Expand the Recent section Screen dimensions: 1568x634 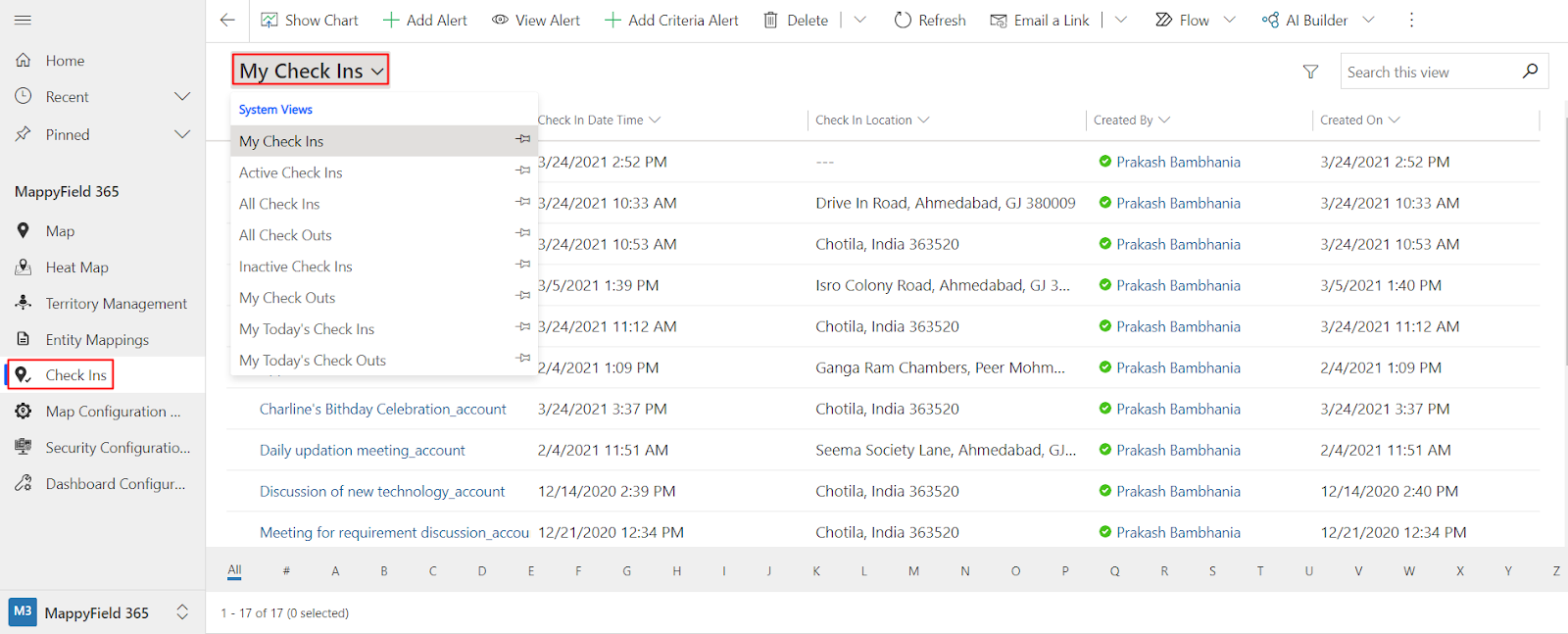[x=182, y=97]
